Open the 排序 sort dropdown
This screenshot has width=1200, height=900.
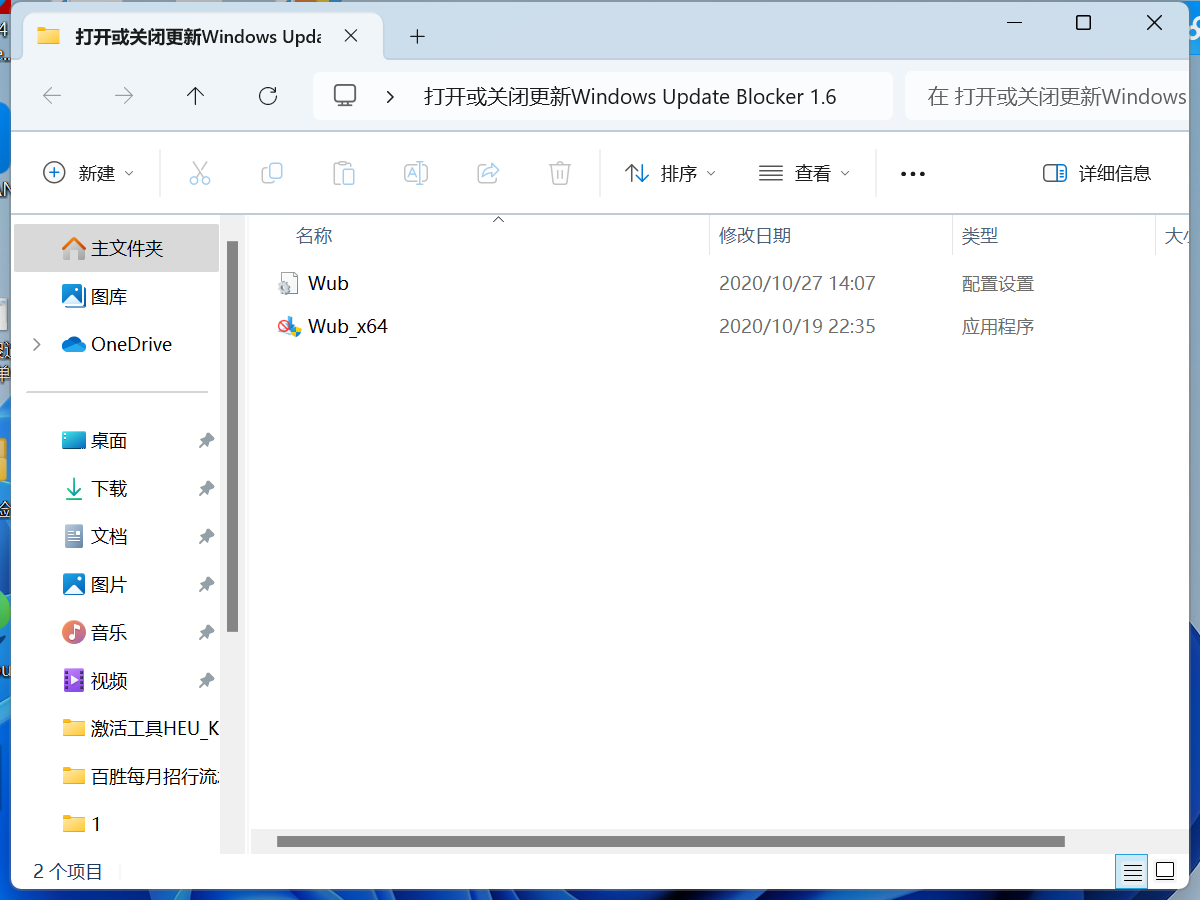click(671, 172)
